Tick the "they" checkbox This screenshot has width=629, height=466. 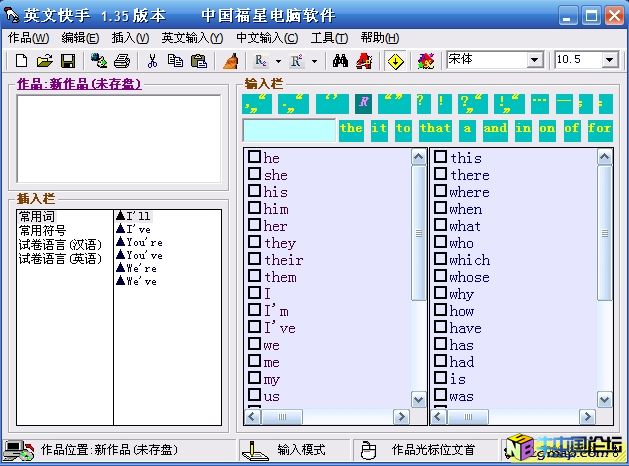(254, 241)
